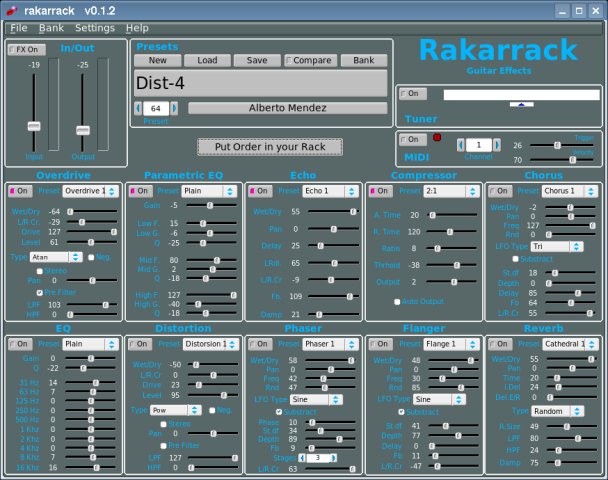This screenshot has height=480, width=608.
Task: Open the Bank menu in the menu bar
Action: tap(51, 28)
